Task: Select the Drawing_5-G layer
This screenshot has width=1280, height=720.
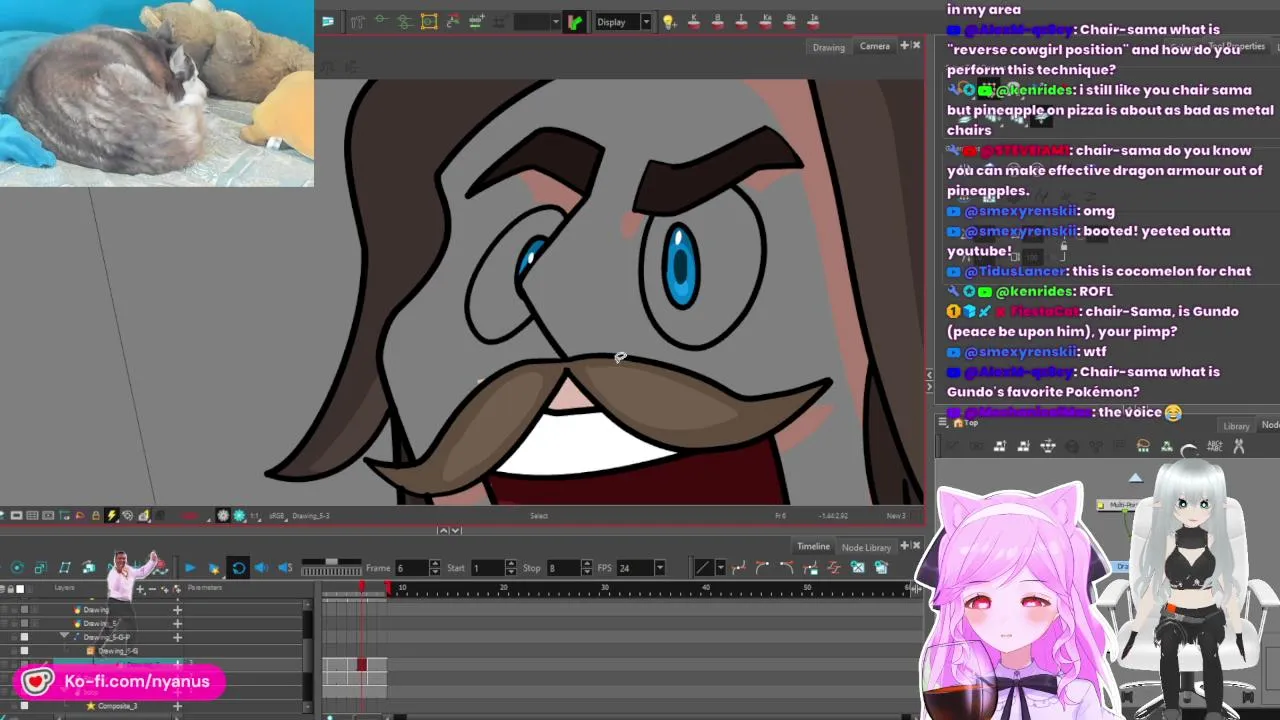Action: (118, 651)
